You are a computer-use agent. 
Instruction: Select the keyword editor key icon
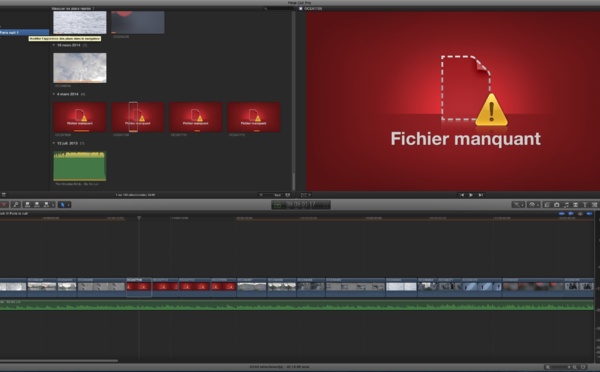16,205
